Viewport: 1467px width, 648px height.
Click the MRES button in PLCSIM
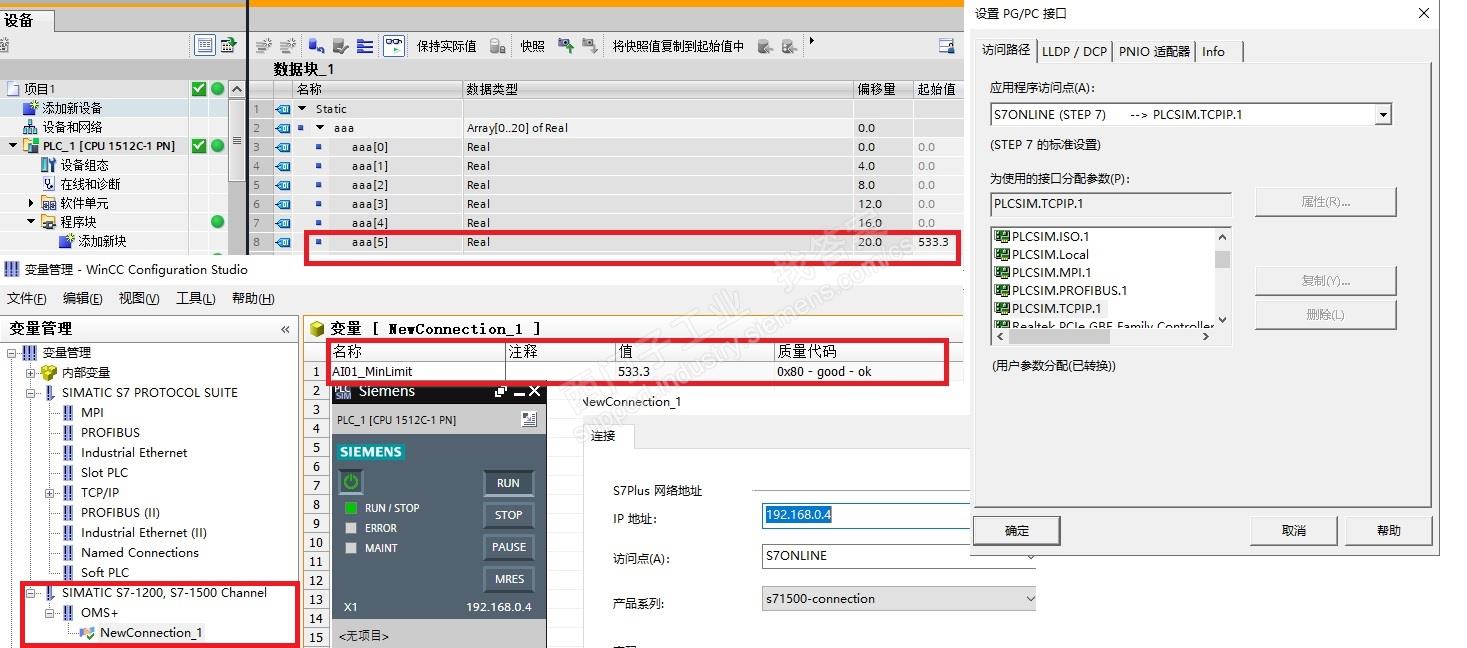508,579
